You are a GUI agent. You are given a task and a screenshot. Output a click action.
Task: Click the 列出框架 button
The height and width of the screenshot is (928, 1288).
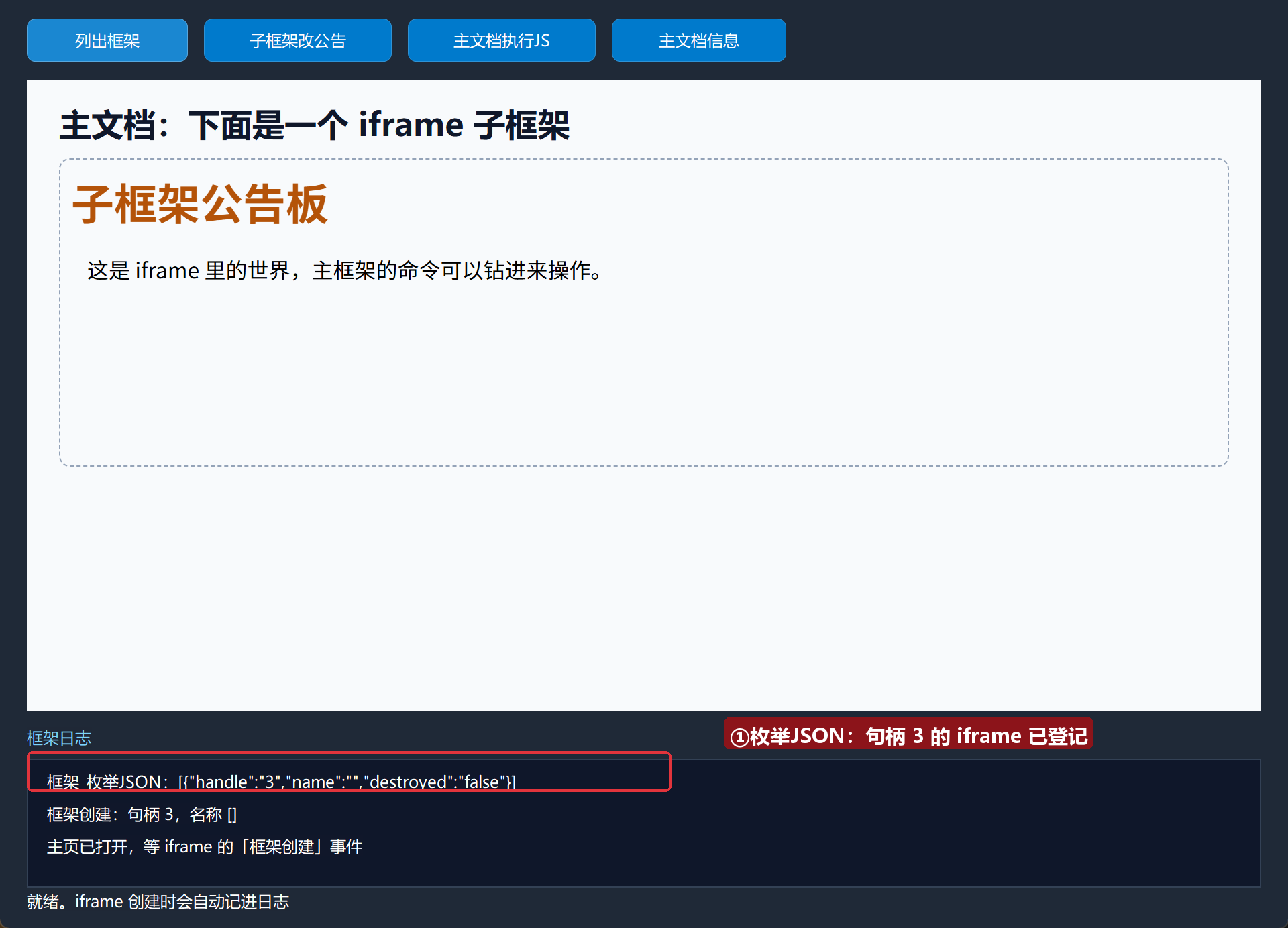tap(107, 40)
